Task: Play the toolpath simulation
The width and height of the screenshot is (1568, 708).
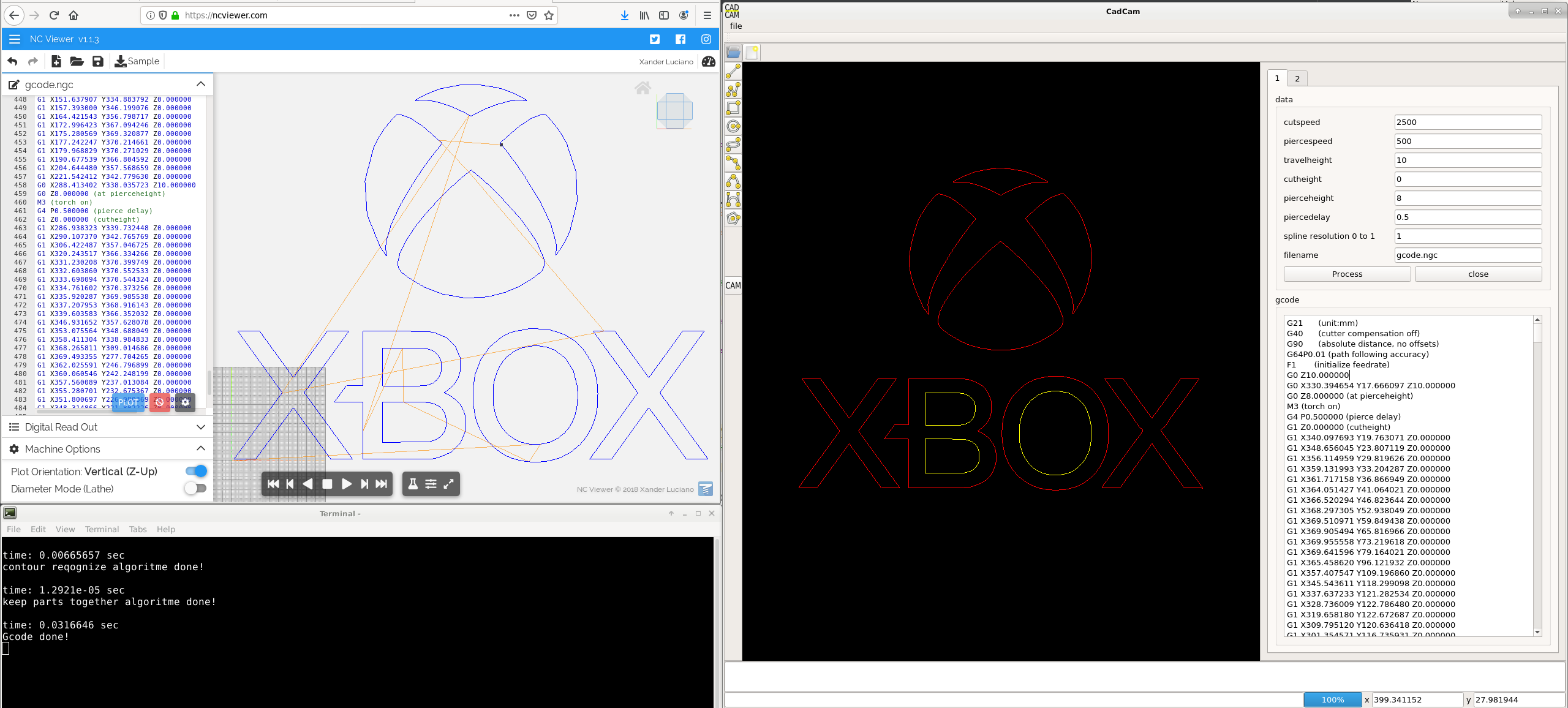Action: [346, 484]
